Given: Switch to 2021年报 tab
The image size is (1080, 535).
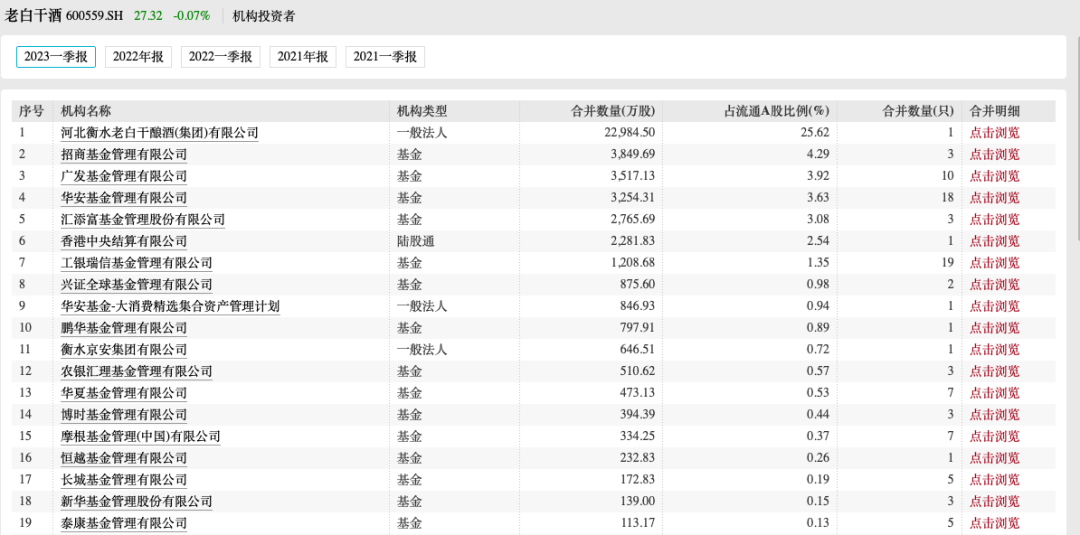Looking at the screenshot, I should pos(303,57).
